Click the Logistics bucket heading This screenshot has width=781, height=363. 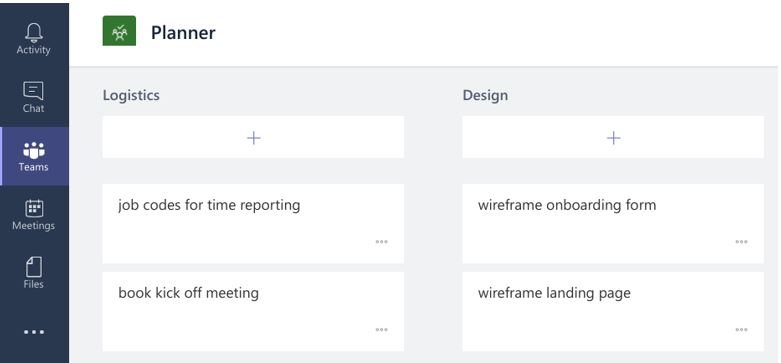click(131, 95)
